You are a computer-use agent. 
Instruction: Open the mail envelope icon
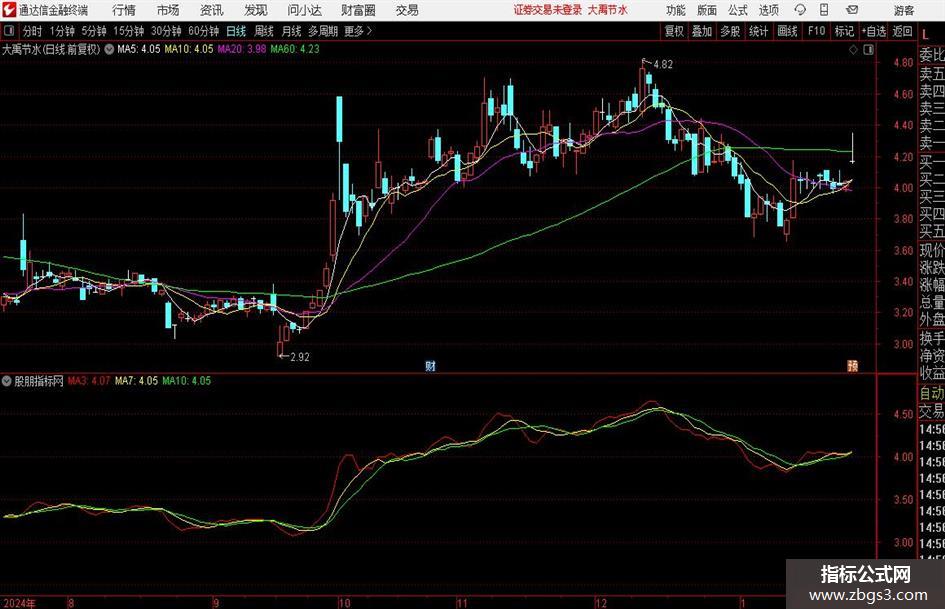[852, 10]
